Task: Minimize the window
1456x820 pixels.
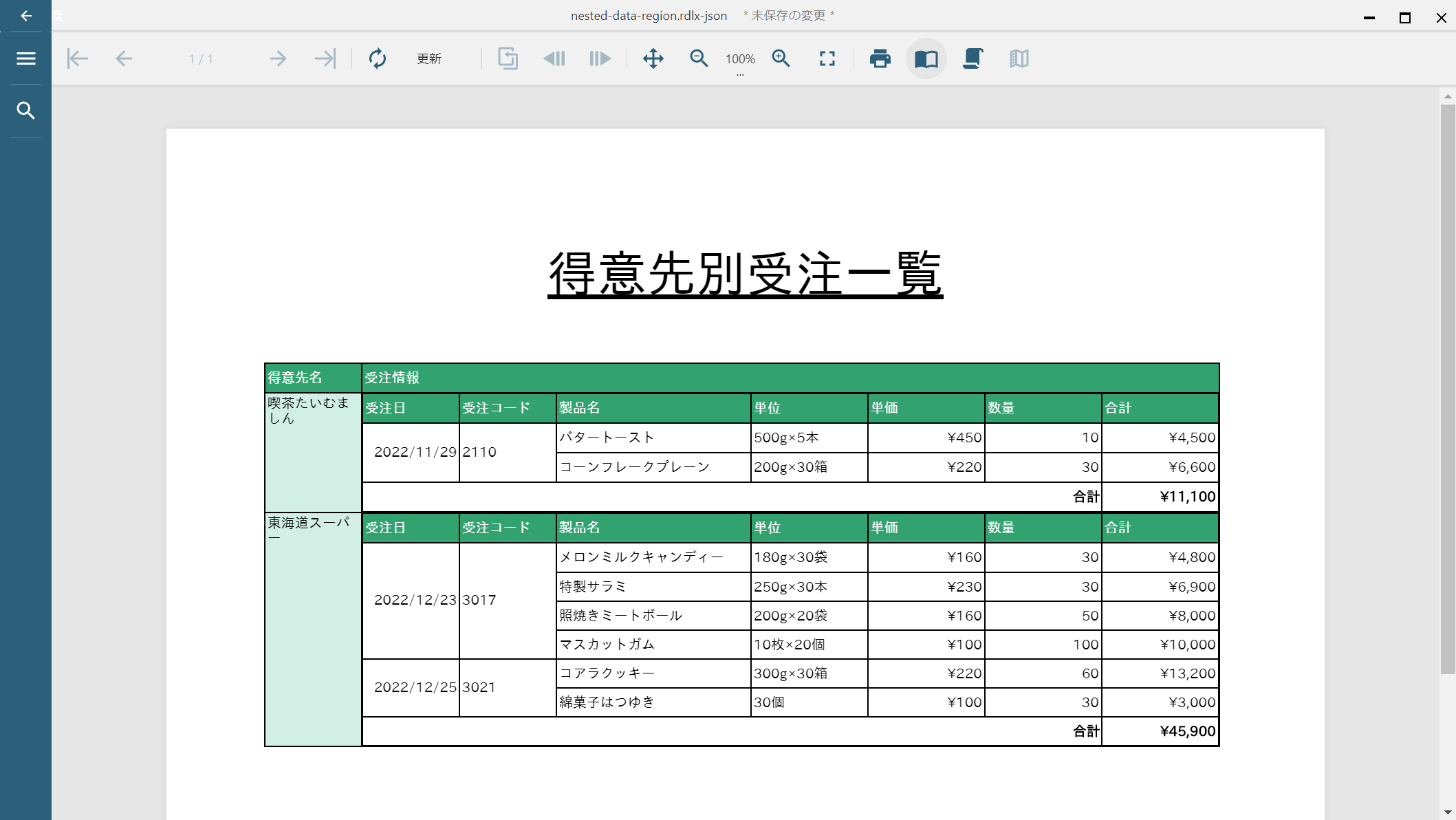Action: [x=1369, y=17]
